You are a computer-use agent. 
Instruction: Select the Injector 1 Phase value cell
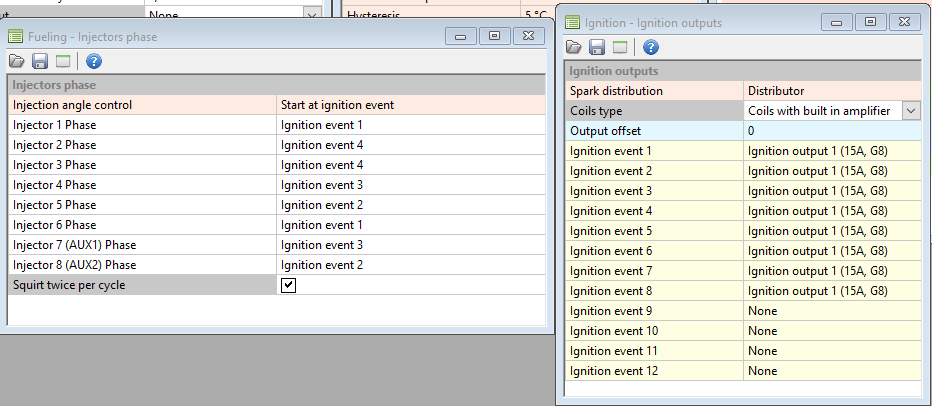412,125
